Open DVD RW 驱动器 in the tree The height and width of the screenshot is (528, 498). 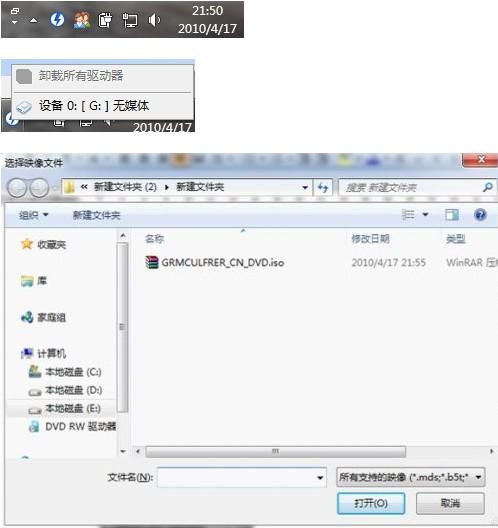point(80,427)
